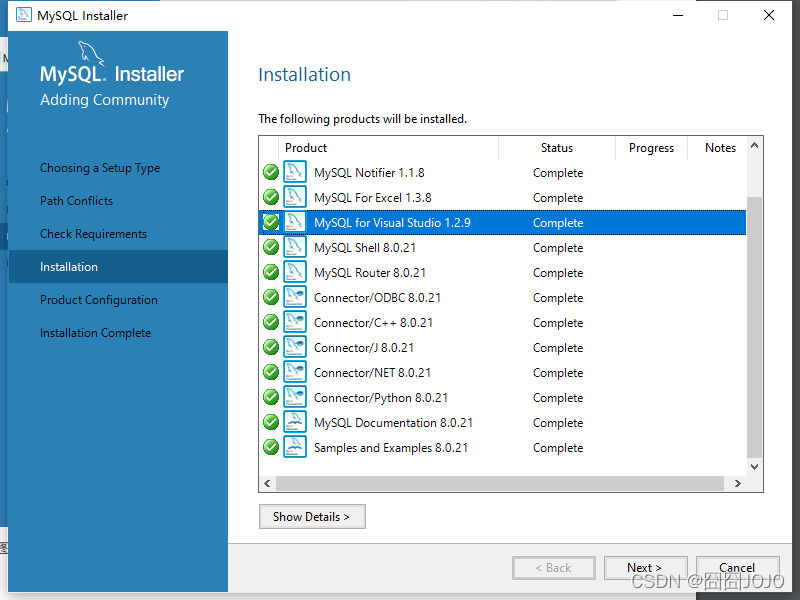Click green checkmark beside MySQL Documentation 8.0.21
The height and width of the screenshot is (600, 800).
[271, 422]
